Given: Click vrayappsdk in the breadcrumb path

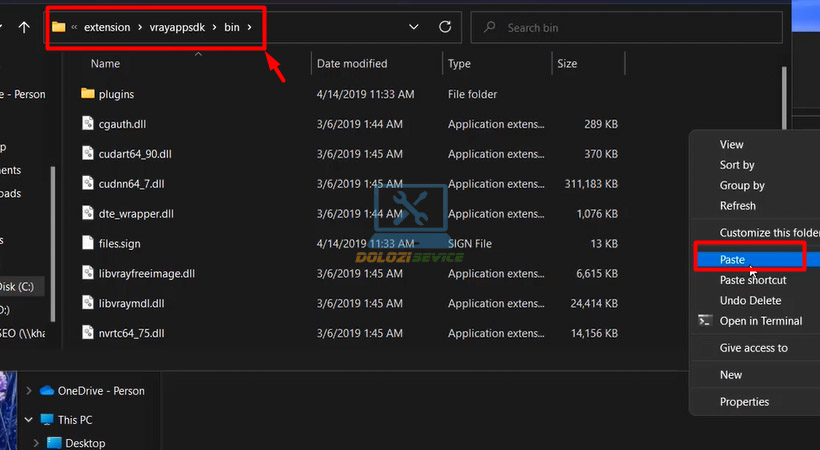Looking at the screenshot, I should pos(176,27).
